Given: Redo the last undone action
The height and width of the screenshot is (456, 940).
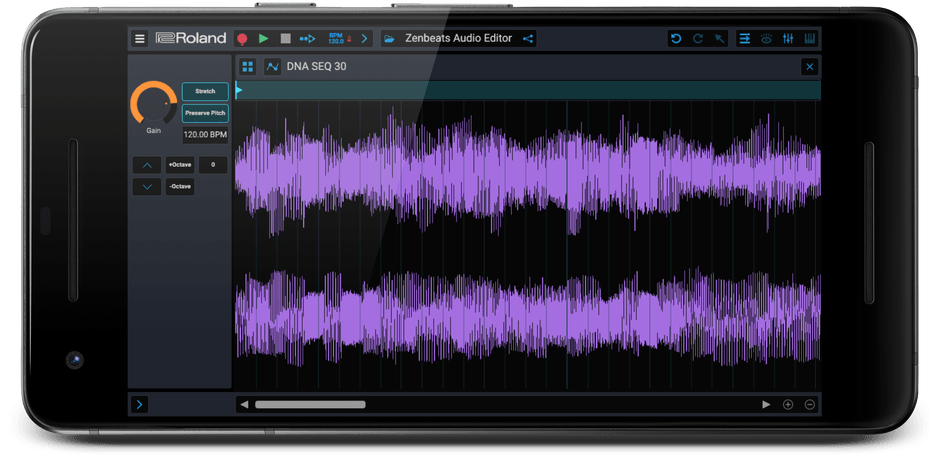Looking at the screenshot, I should pyautogui.click(x=697, y=39).
